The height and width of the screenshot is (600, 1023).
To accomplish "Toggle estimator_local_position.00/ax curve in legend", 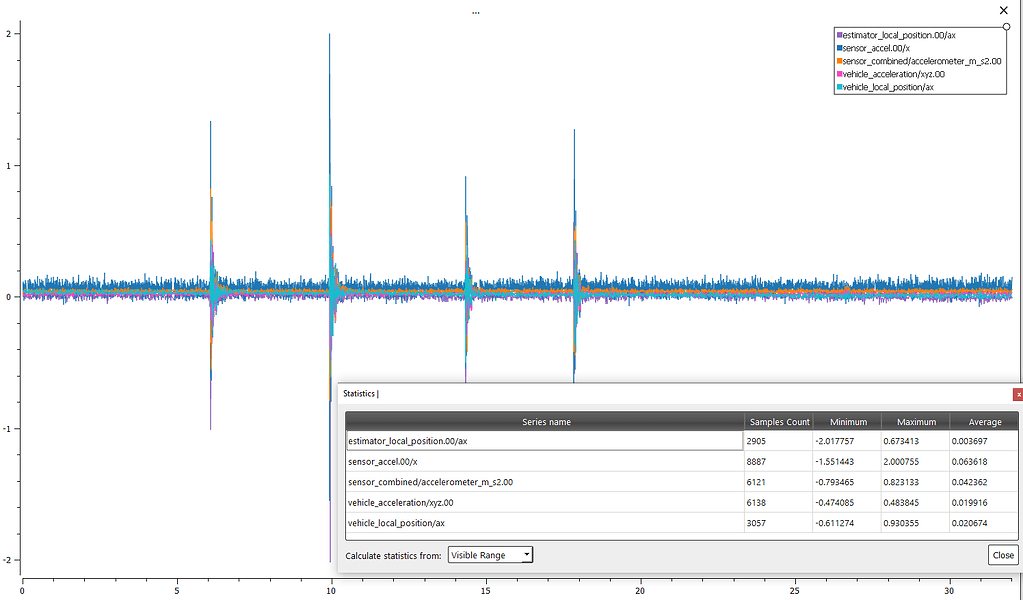I will (x=900, y=34).
